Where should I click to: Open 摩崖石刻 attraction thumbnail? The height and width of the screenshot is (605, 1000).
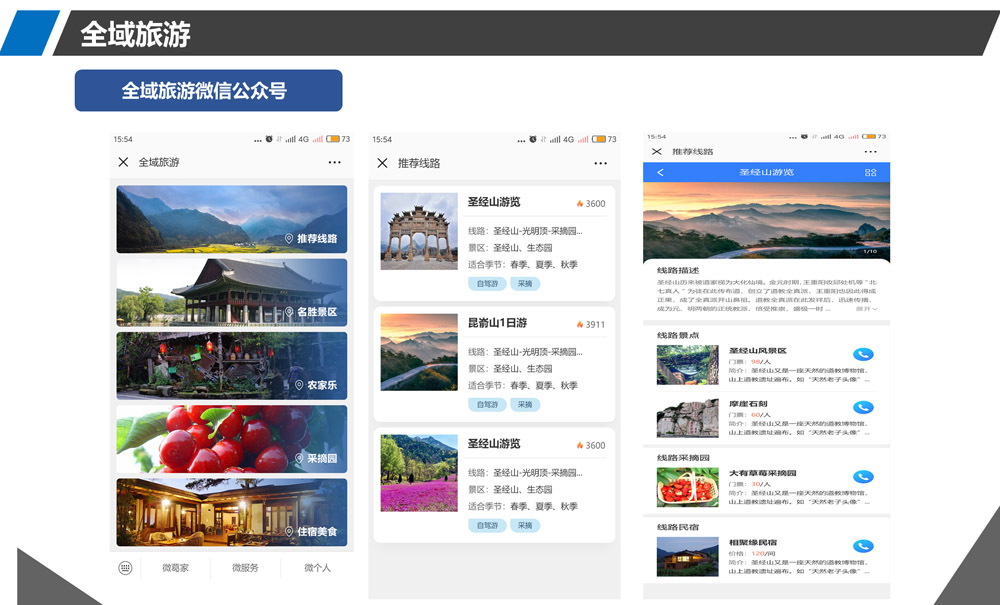[x=688, y=418]
